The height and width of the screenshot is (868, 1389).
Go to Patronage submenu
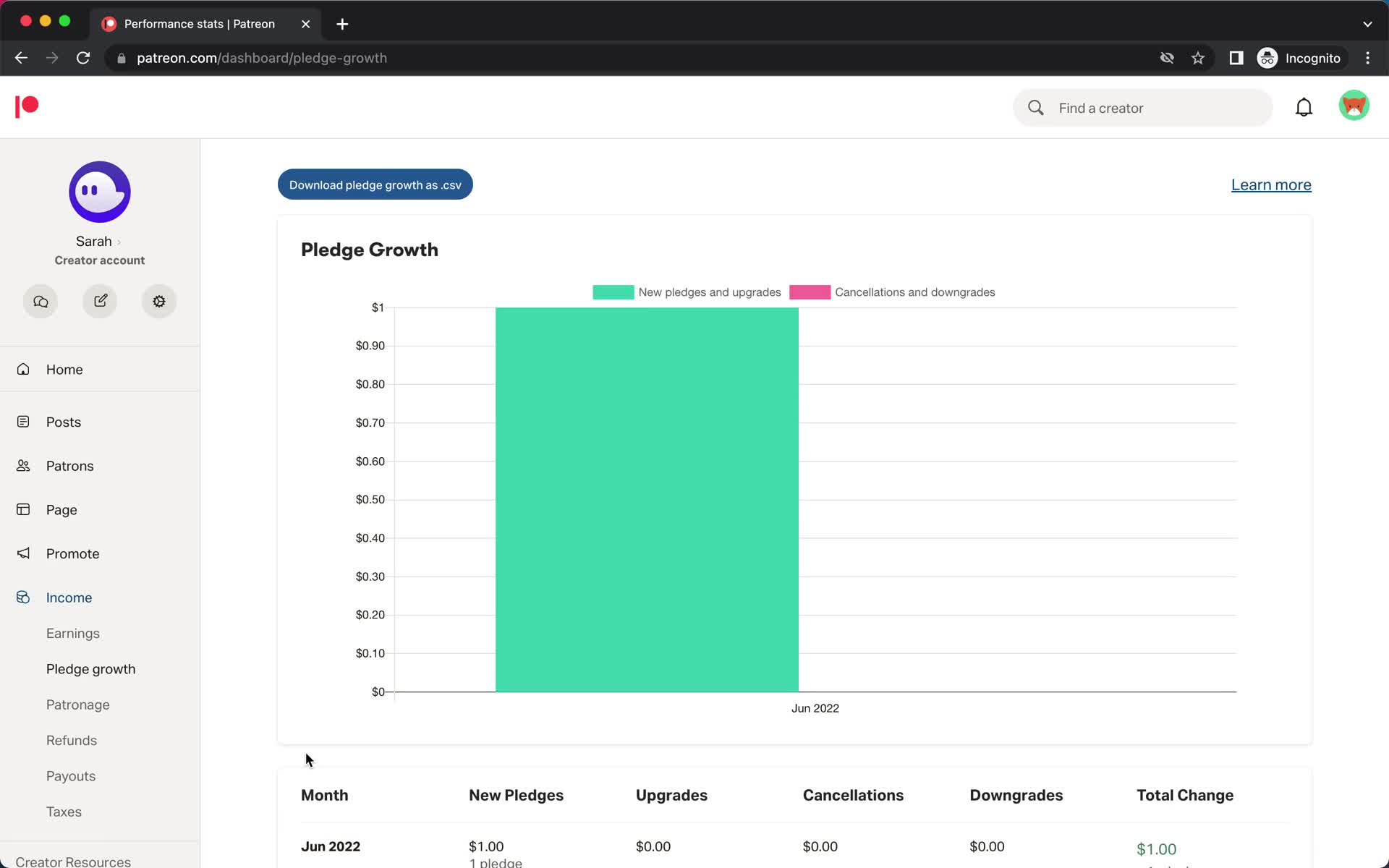[x=77, y=705]
